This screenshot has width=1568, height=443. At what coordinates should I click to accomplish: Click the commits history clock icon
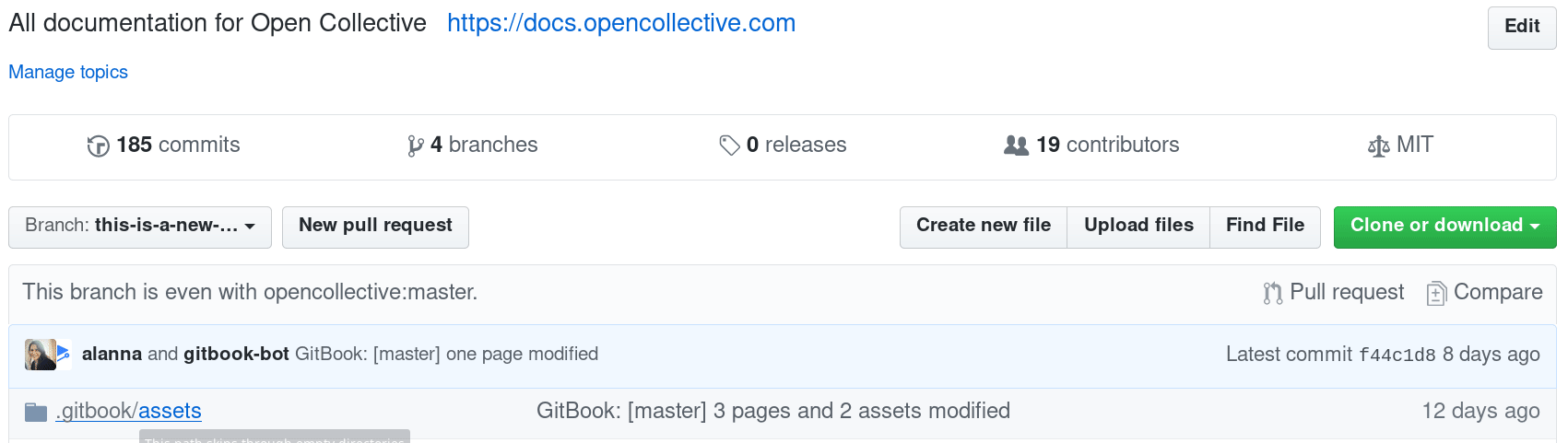tap(98, 146)
